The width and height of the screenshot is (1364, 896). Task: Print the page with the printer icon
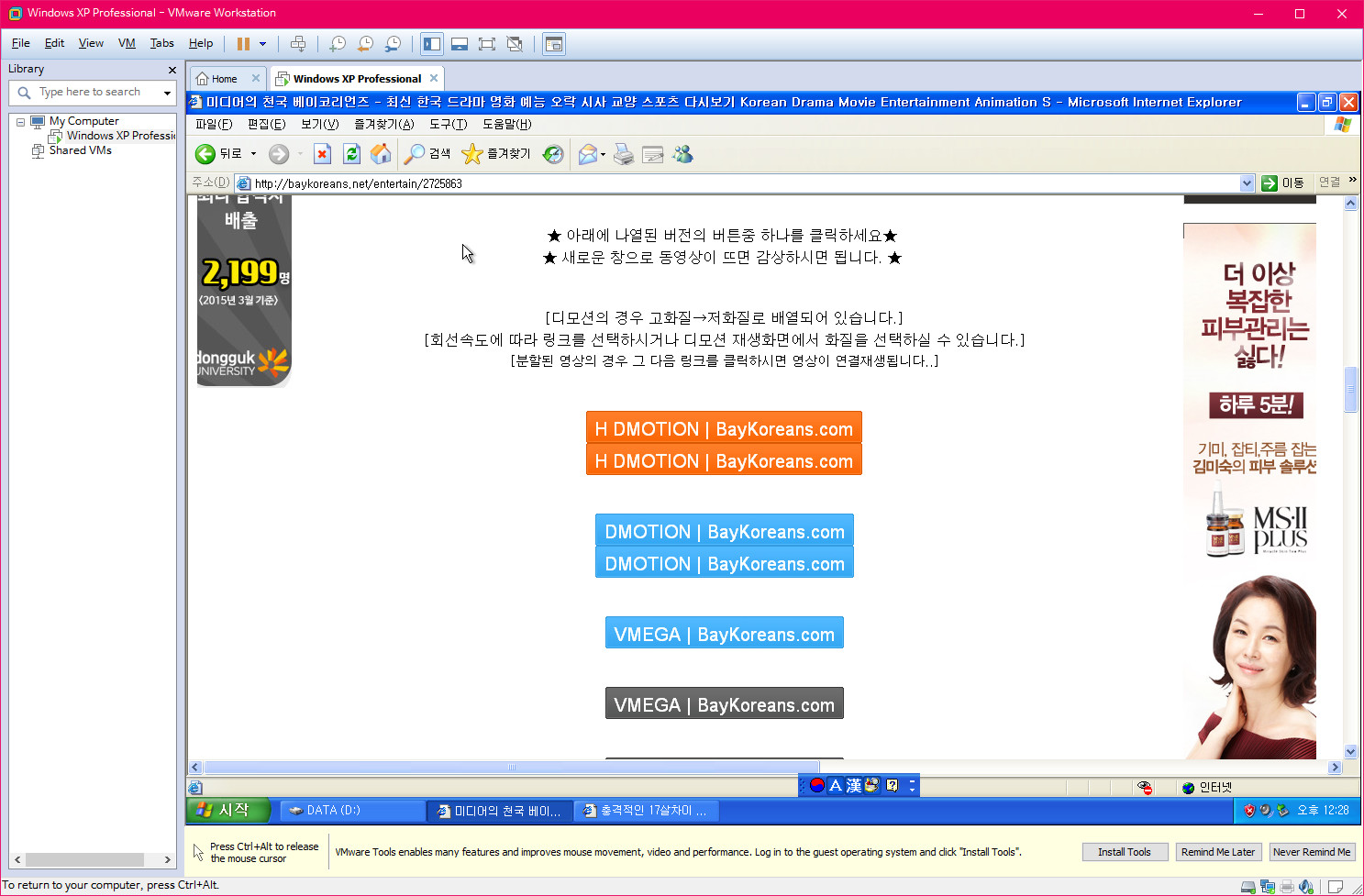(x=624, y=154)
